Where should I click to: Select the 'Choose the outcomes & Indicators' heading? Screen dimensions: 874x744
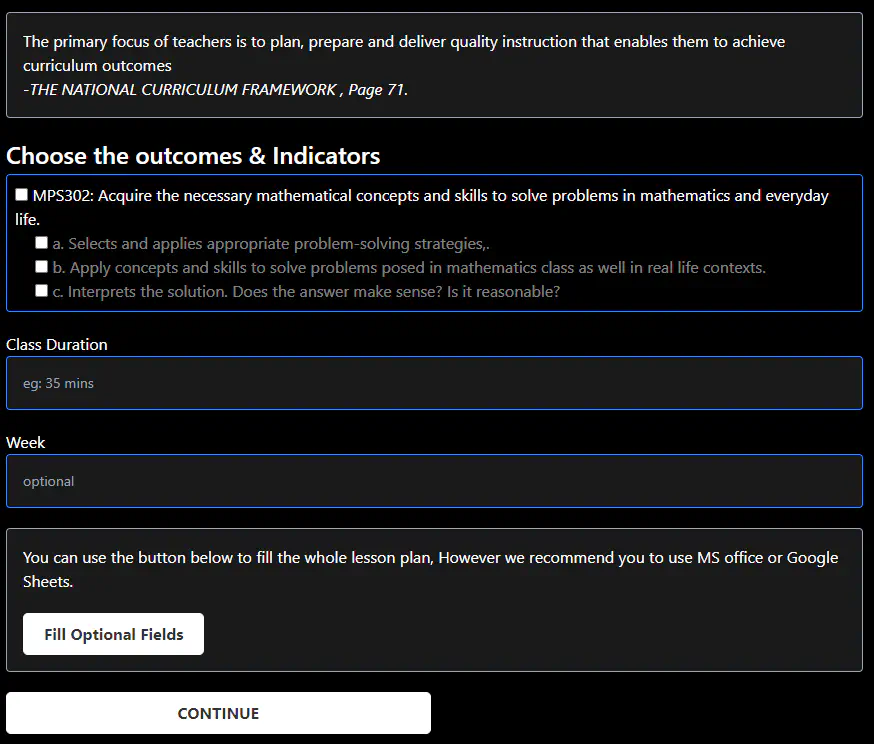click(192, 156)
